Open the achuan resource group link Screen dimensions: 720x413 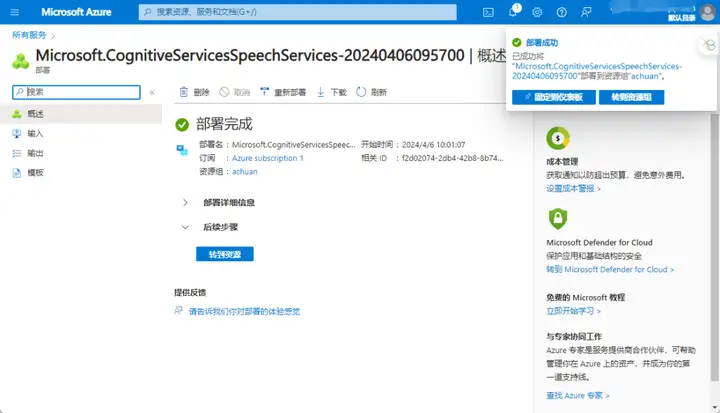point(245,171)
